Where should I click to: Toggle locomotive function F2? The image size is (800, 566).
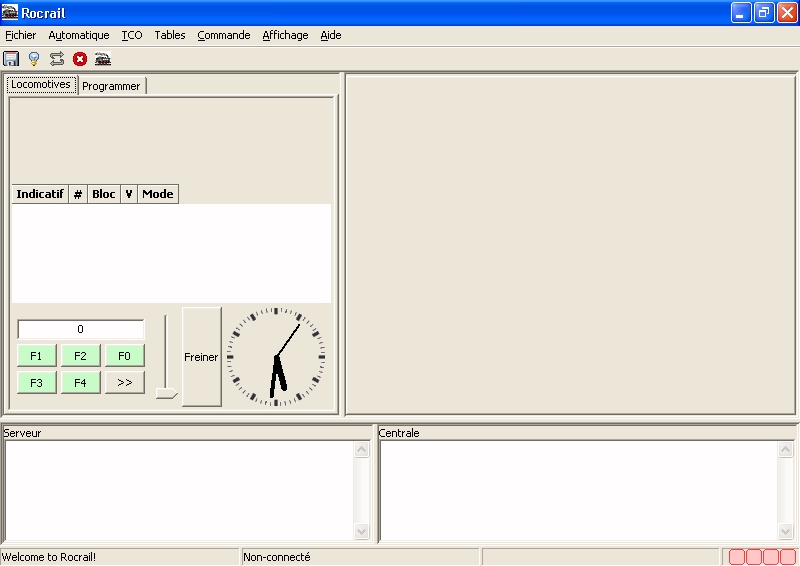81,356
